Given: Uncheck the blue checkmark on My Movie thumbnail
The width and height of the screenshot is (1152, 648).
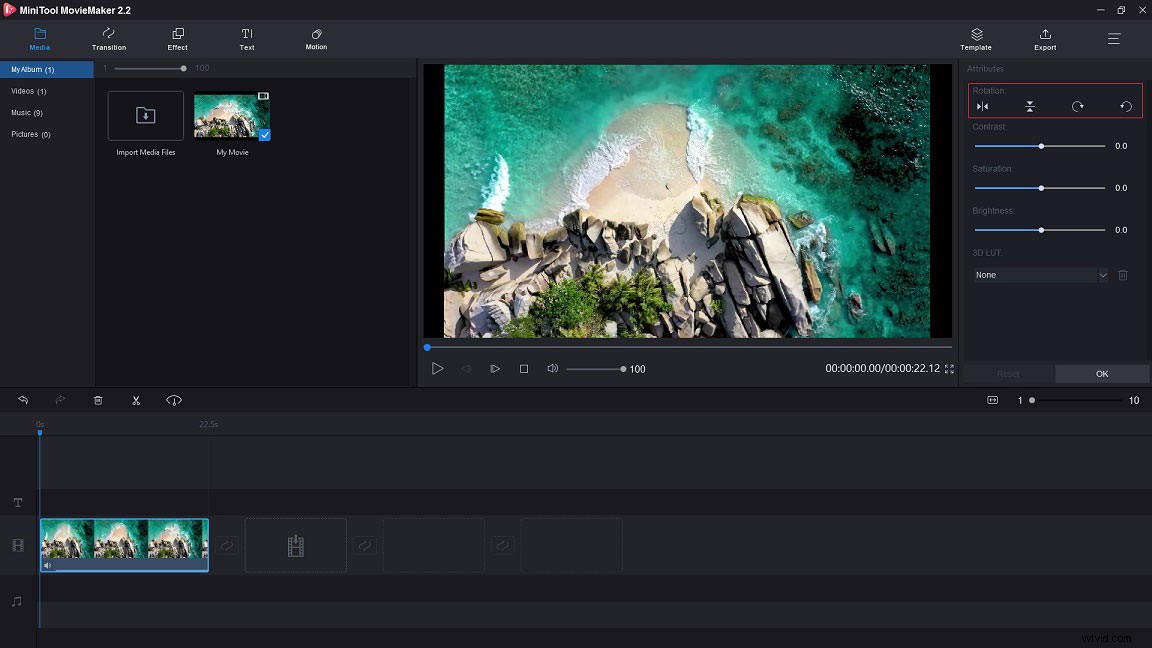Looking at the screenshot, I should coord(264,135).
